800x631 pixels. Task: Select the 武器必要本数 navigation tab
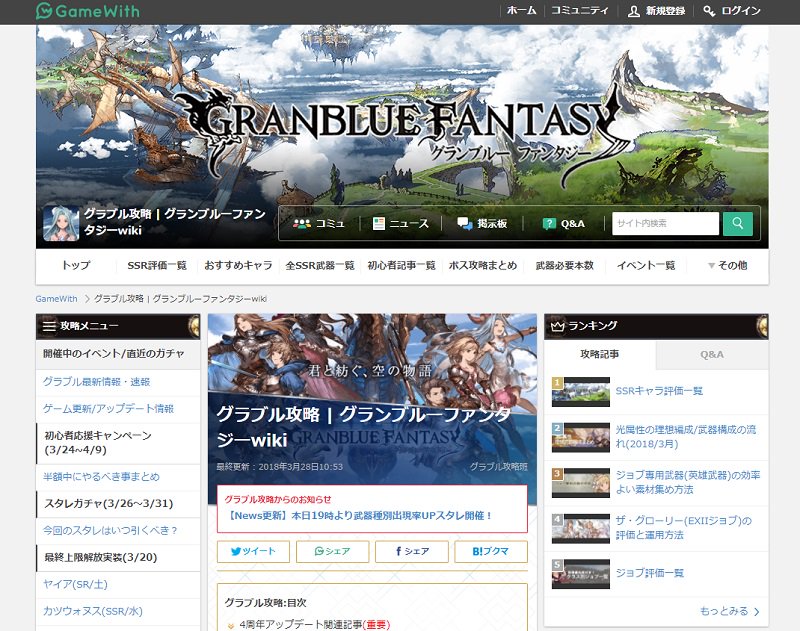pyautogui.click(x=564, y=265)
